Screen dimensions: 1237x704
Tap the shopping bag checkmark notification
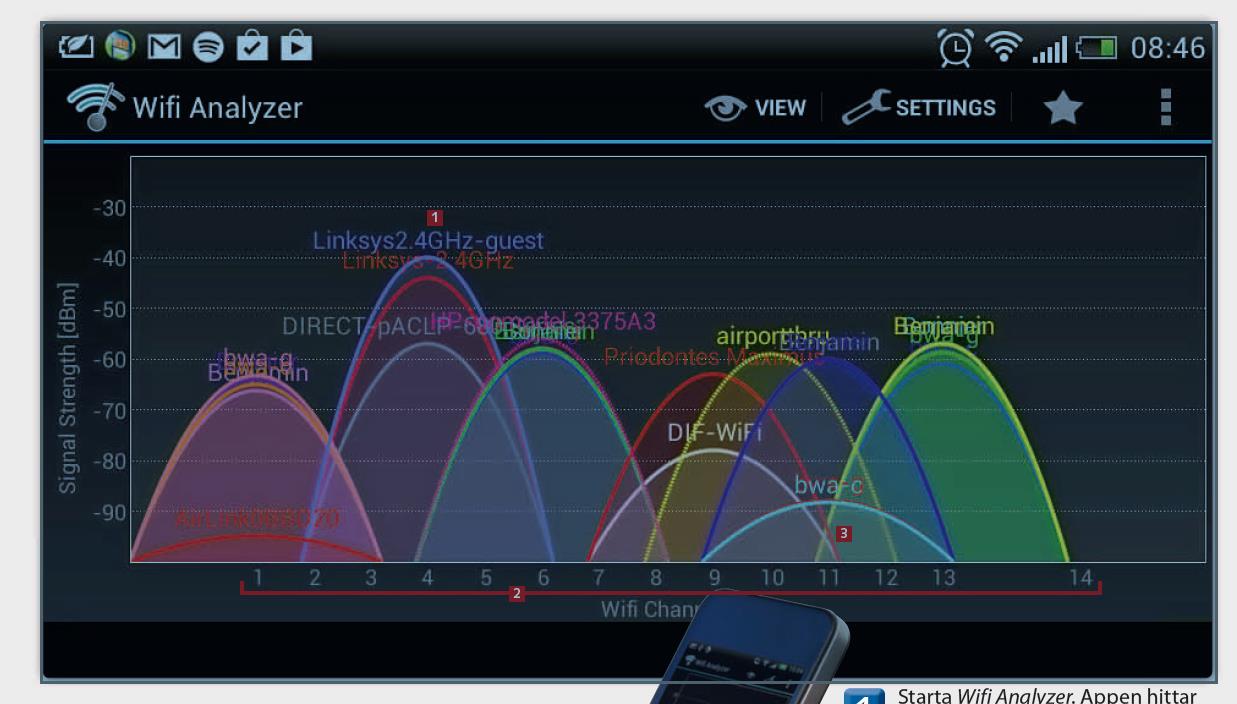pos(253,48)
